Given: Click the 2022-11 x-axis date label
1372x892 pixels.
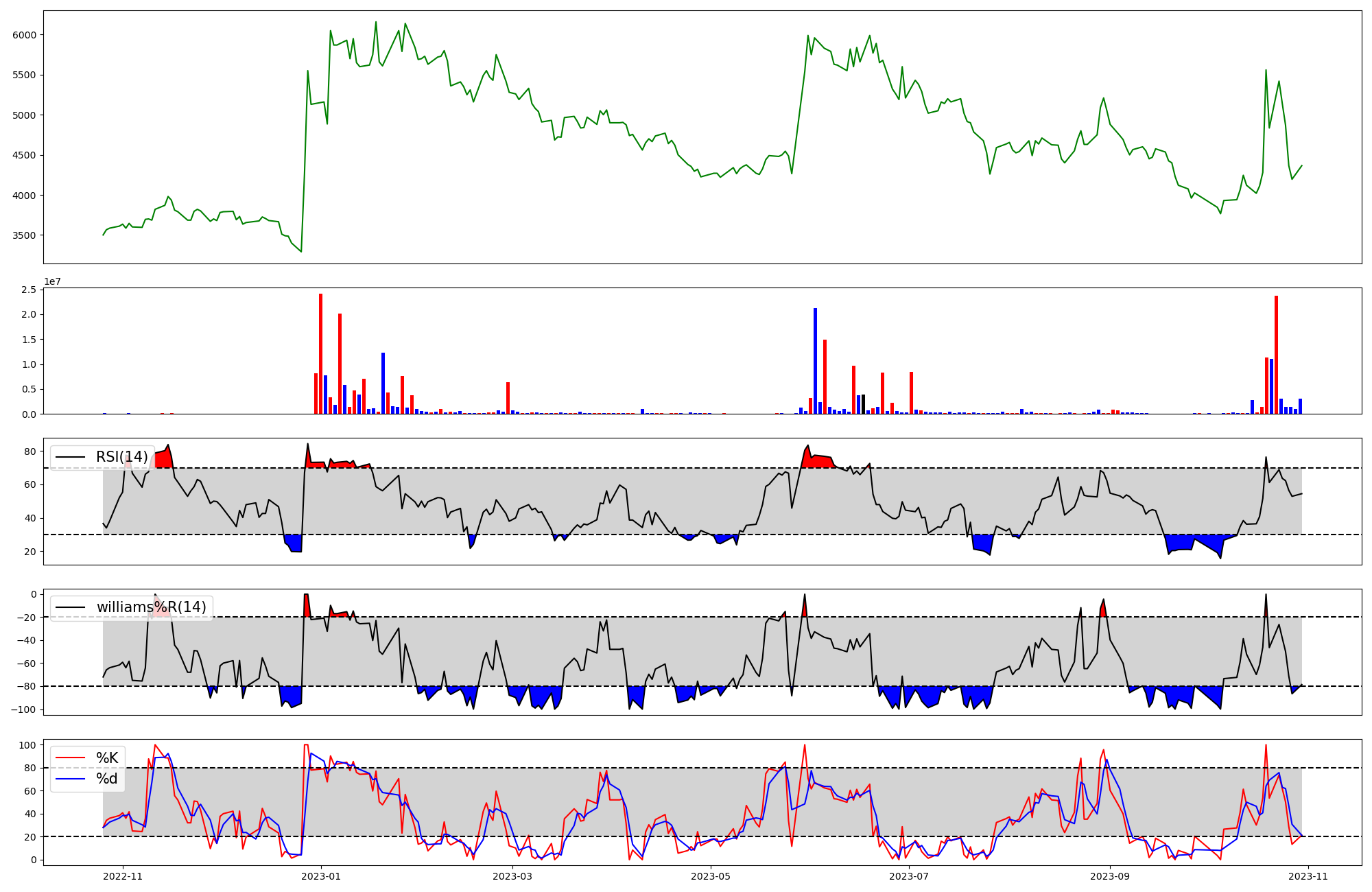Looking at the screenshot, I should [x=123, y=876].
